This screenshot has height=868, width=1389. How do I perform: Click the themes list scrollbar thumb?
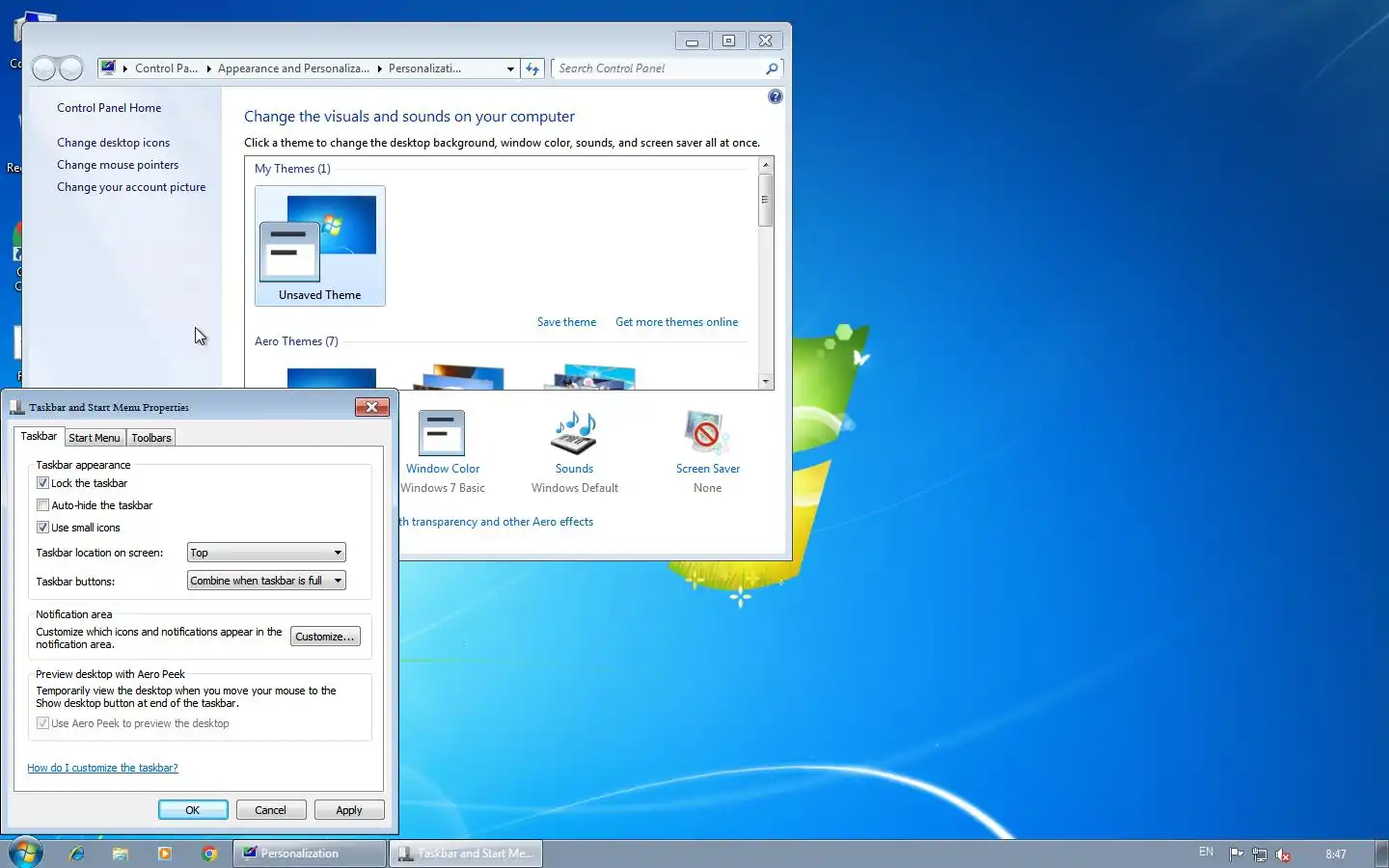point(766,200)
